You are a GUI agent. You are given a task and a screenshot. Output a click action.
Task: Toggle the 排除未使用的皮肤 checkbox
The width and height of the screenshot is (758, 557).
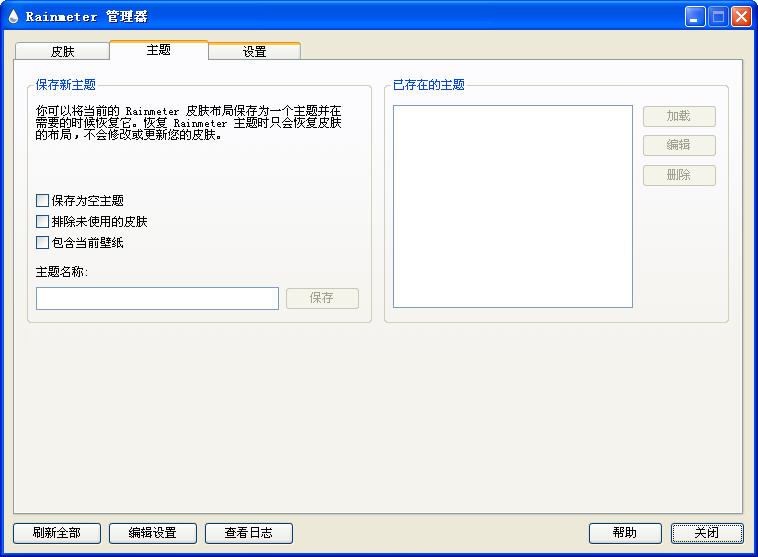coord(42,222)
